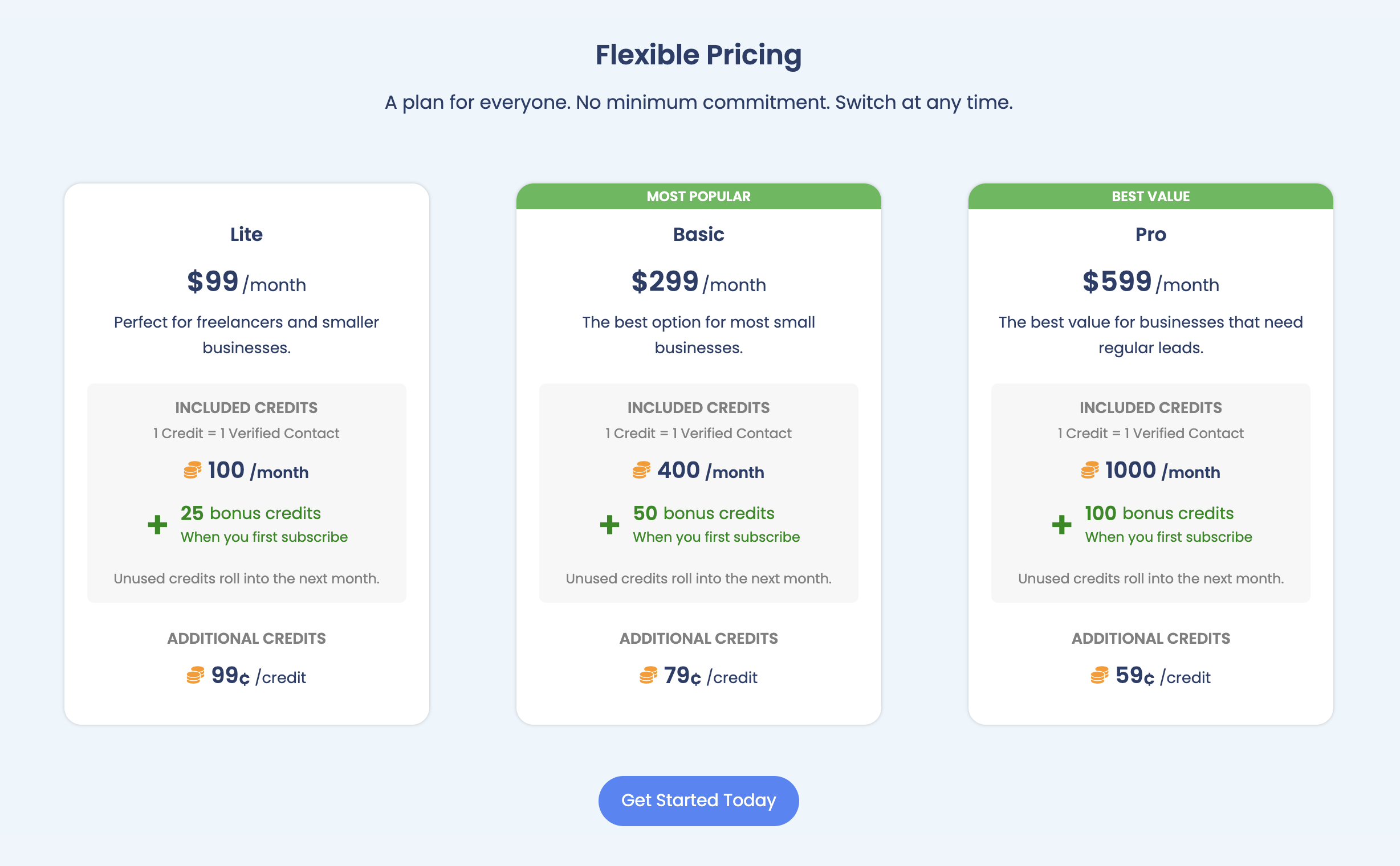
Task: Click the Flexible Pricing heading
Action: 698,55
